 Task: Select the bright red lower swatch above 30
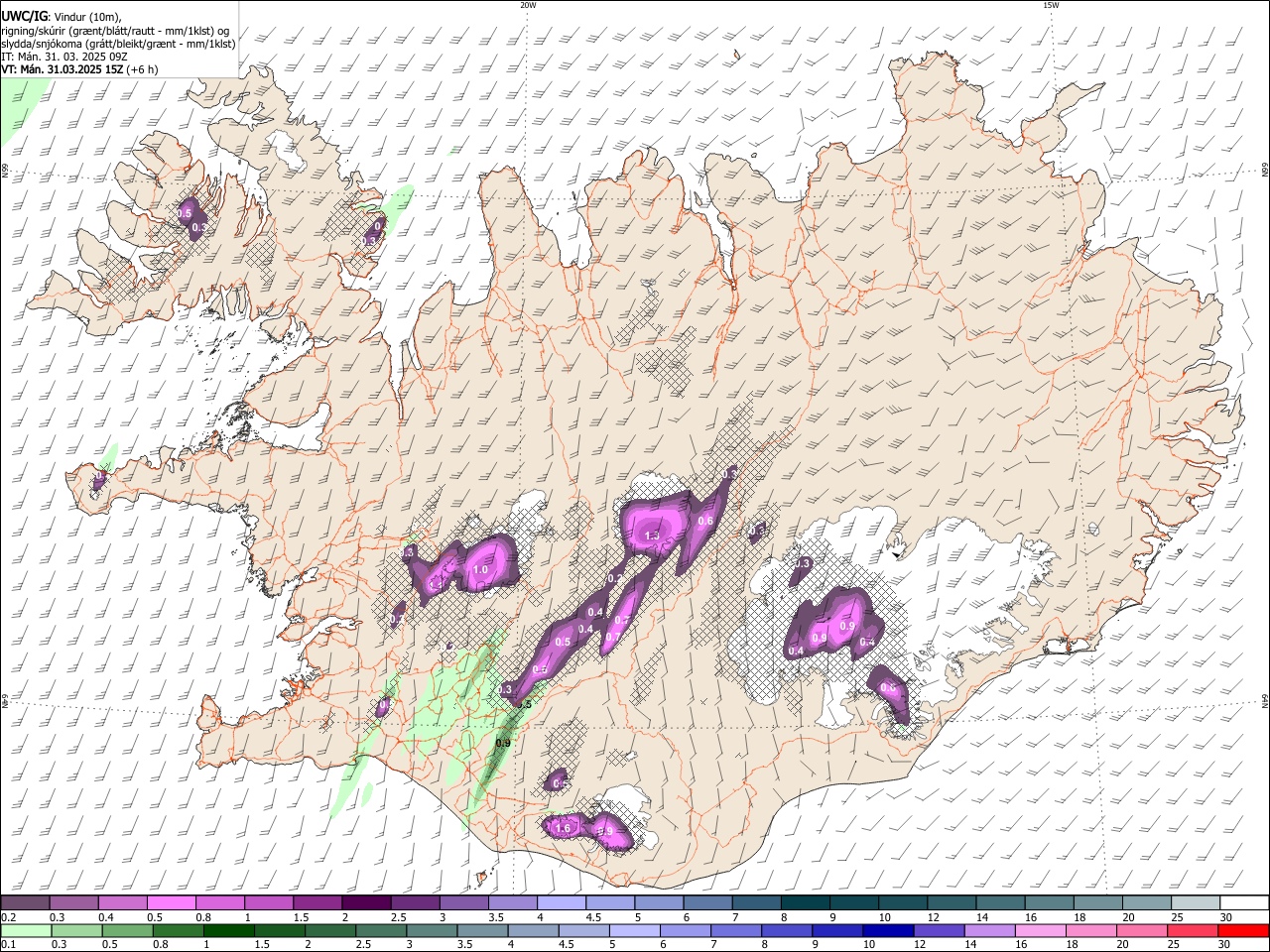pos(1243,930)
